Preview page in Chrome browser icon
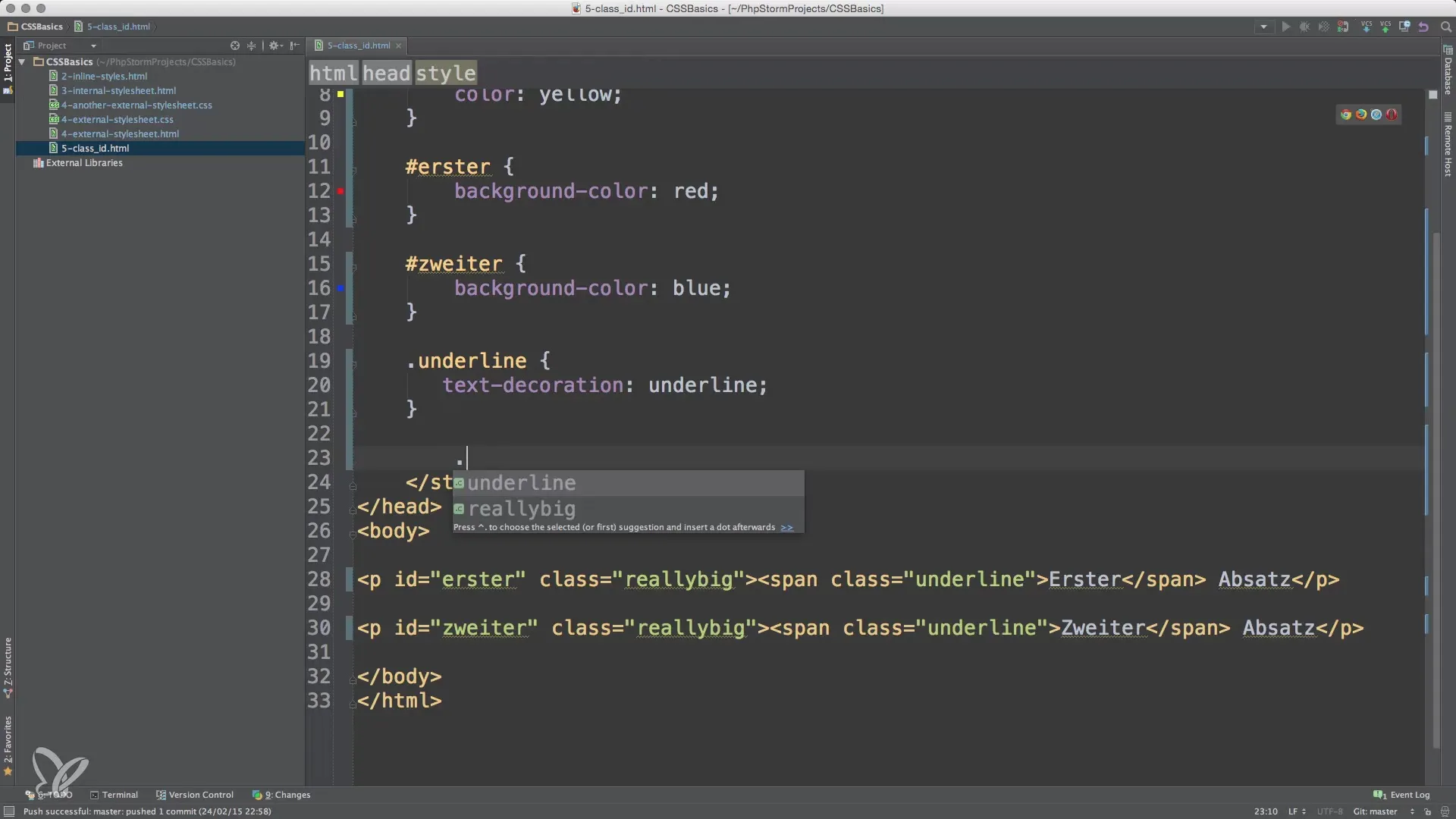Image resolution: width=1456 pixels, height=819 pixels. [1346, 115]
